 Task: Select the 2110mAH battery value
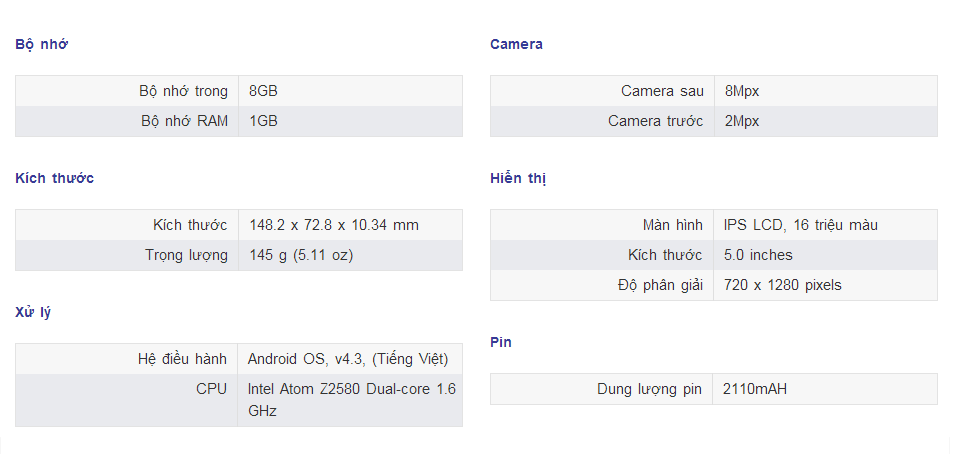(x=755, y=389)
